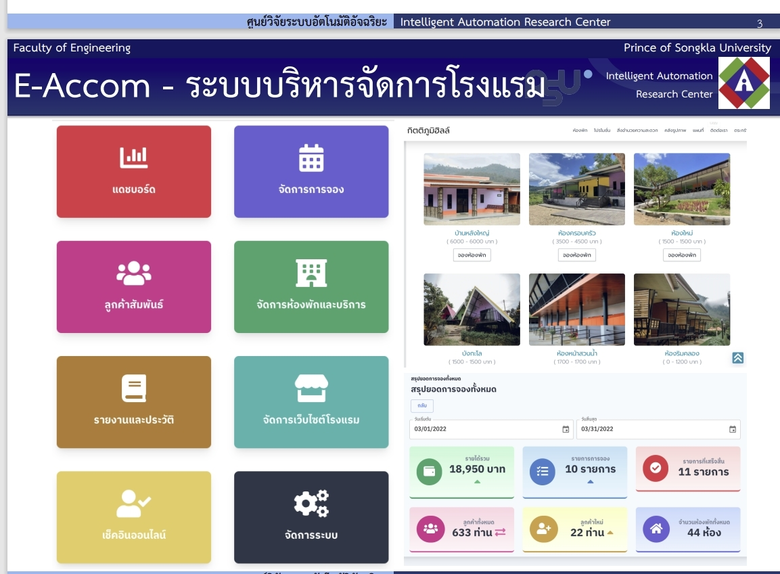
Task: Open the green จัดการห้องพักและบริการ building tile
Action: [x=311, y=287]
